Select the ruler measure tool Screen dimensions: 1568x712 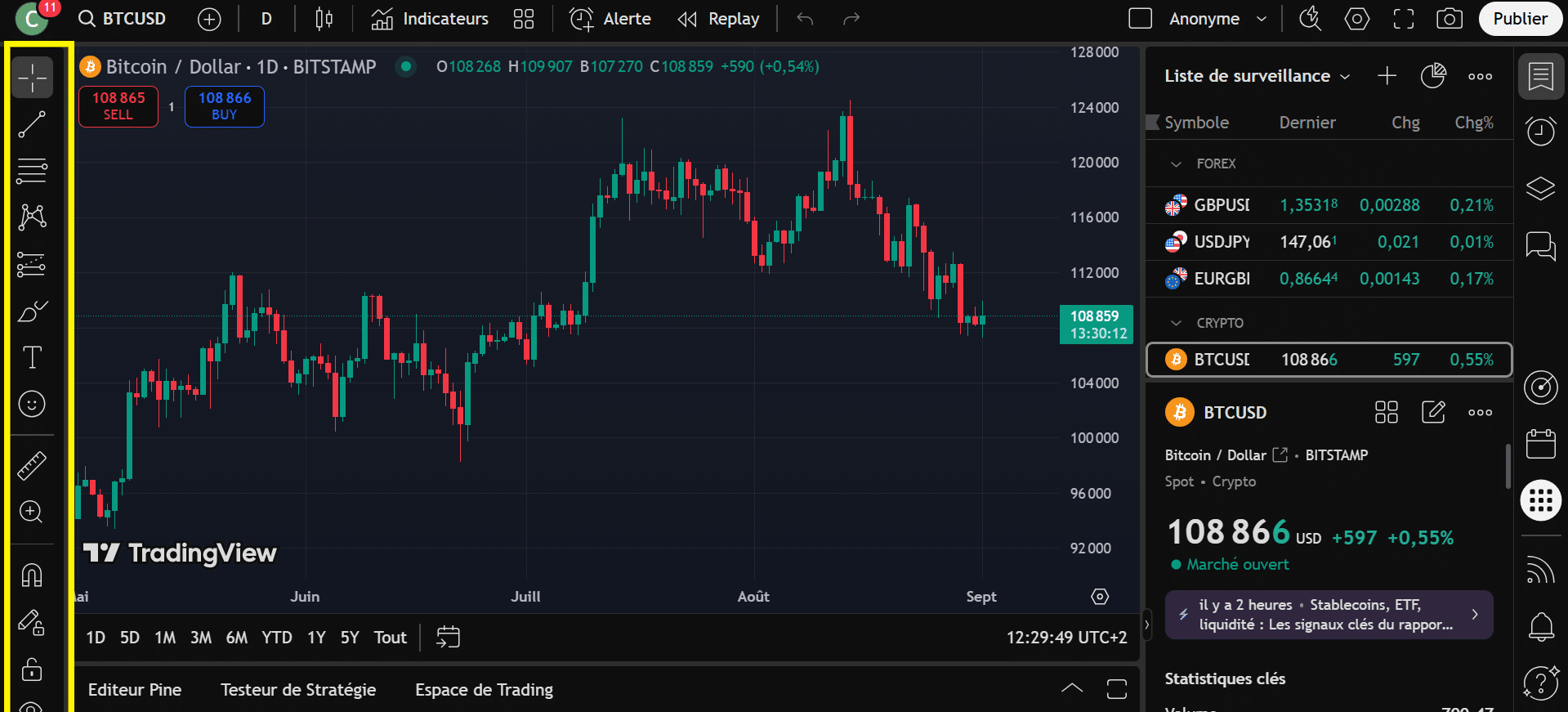[x=32, y=466]
